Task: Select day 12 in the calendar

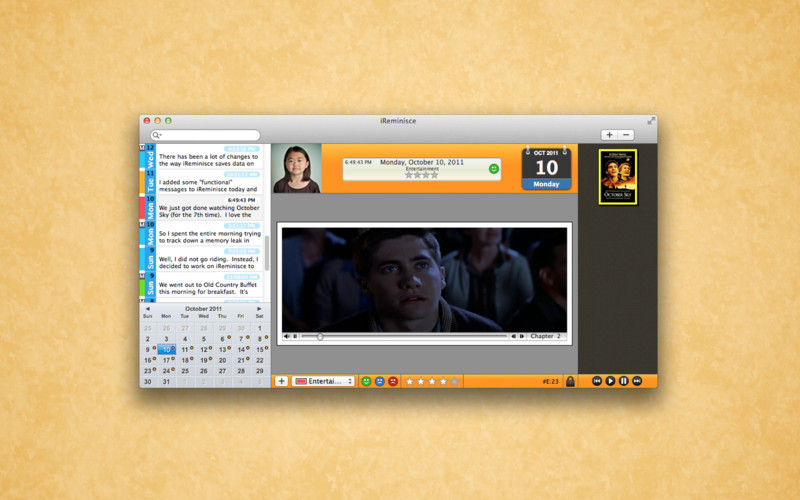Action: pos(204,349)
